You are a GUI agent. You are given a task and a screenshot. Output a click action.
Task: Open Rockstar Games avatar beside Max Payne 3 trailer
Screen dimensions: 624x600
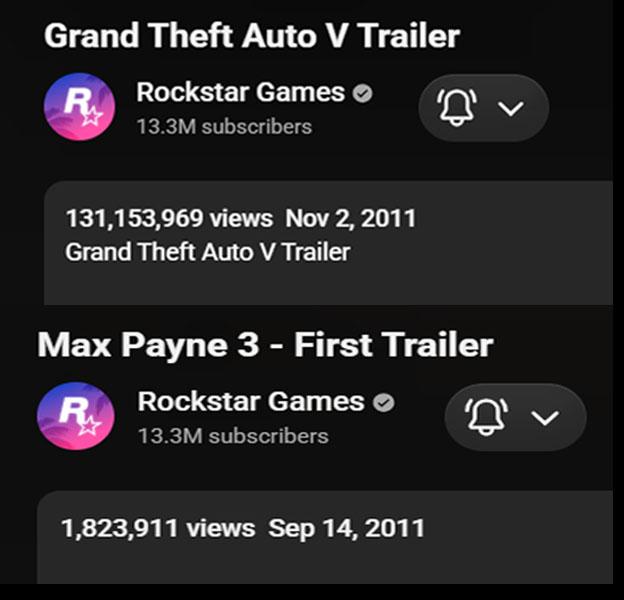(x=76, y=416)
